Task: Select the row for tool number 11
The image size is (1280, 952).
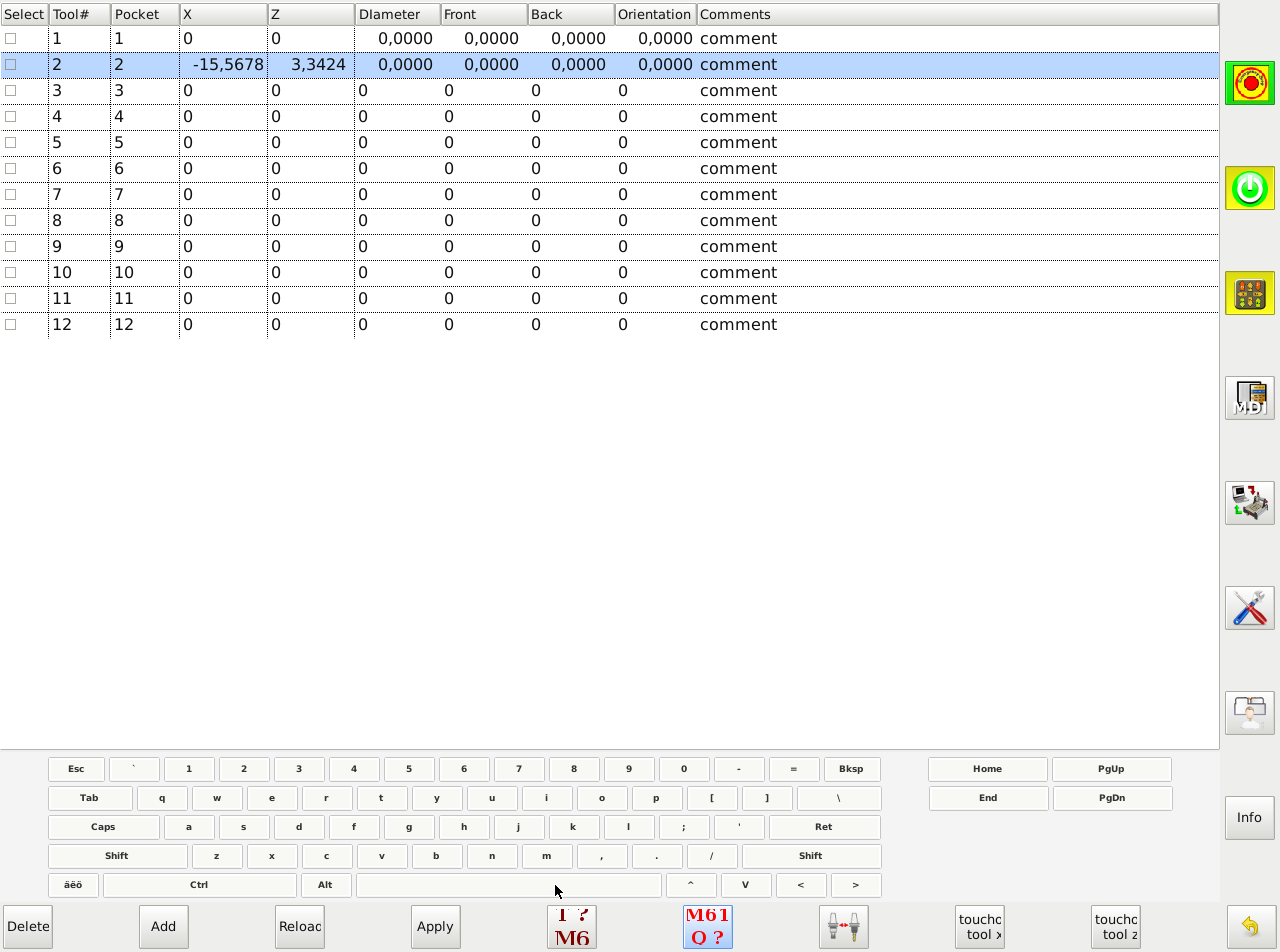Action: point(609,298)
